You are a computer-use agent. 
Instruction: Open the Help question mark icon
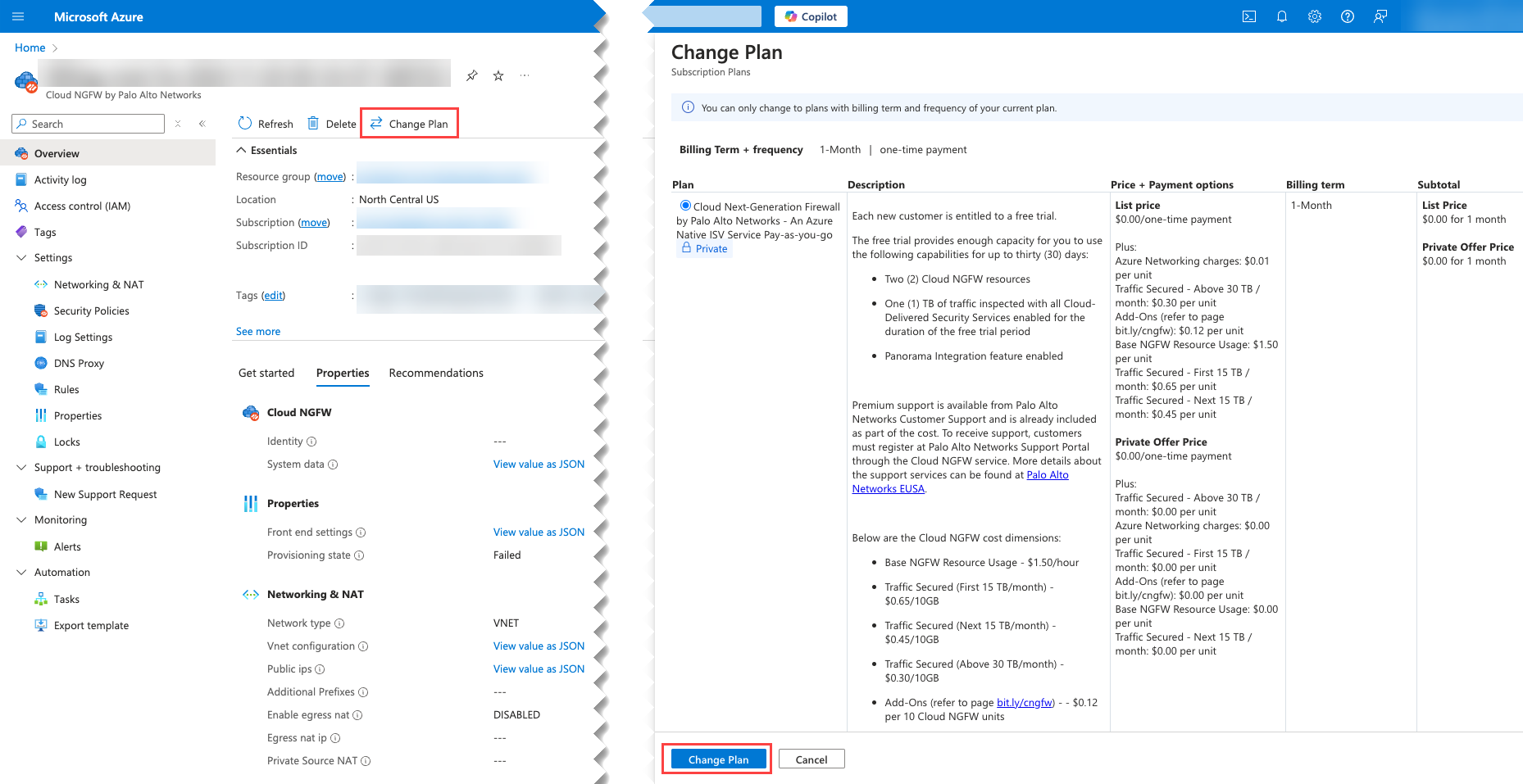[1348, 16]
